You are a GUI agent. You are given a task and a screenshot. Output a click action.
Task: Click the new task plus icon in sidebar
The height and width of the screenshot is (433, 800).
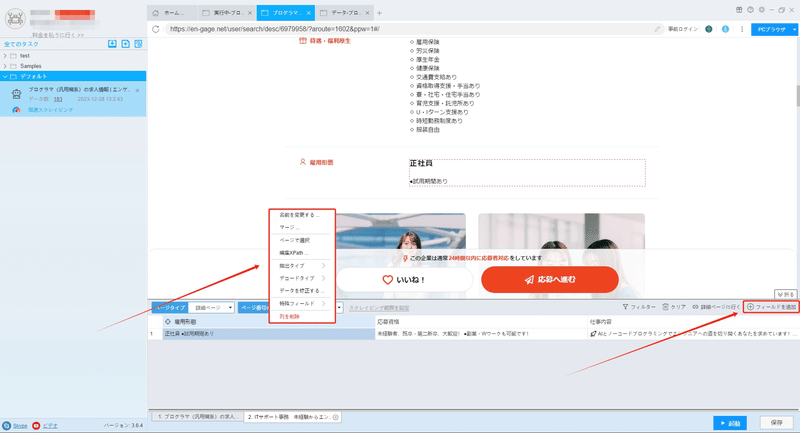click(126, 44)
